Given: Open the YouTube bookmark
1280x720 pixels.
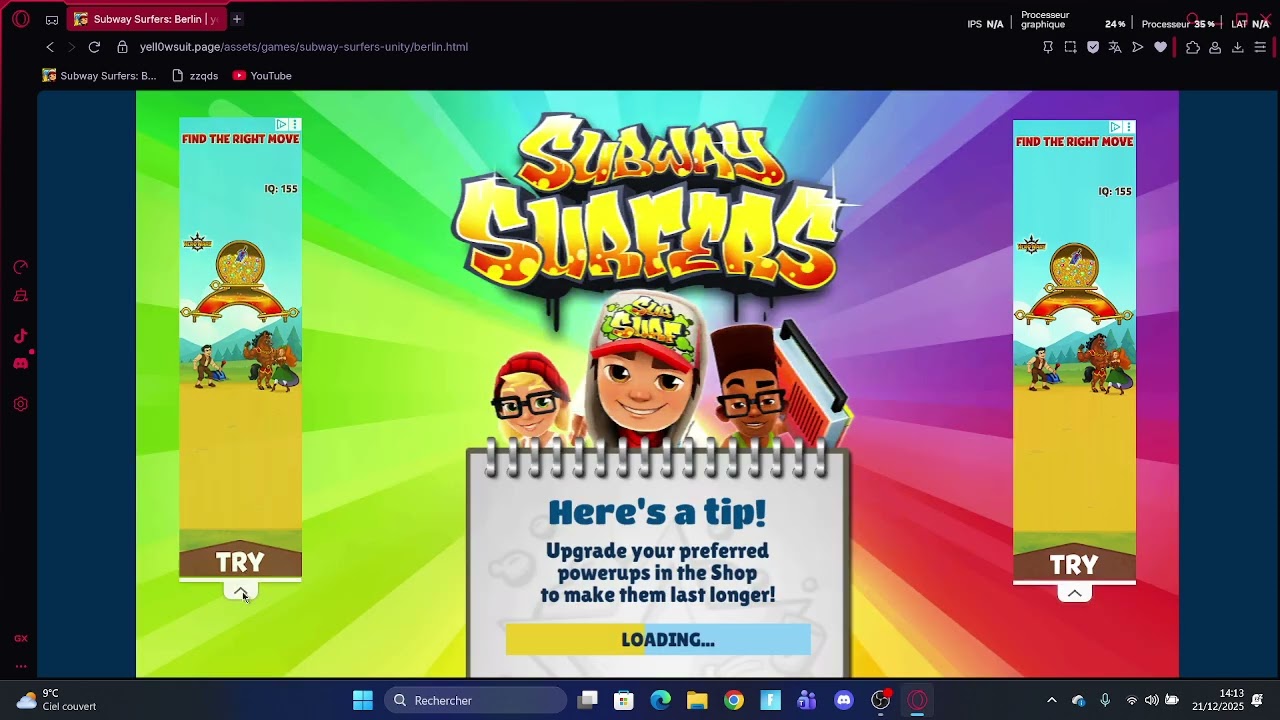Looking at the screenshot, I should click(x=262, y=76).
